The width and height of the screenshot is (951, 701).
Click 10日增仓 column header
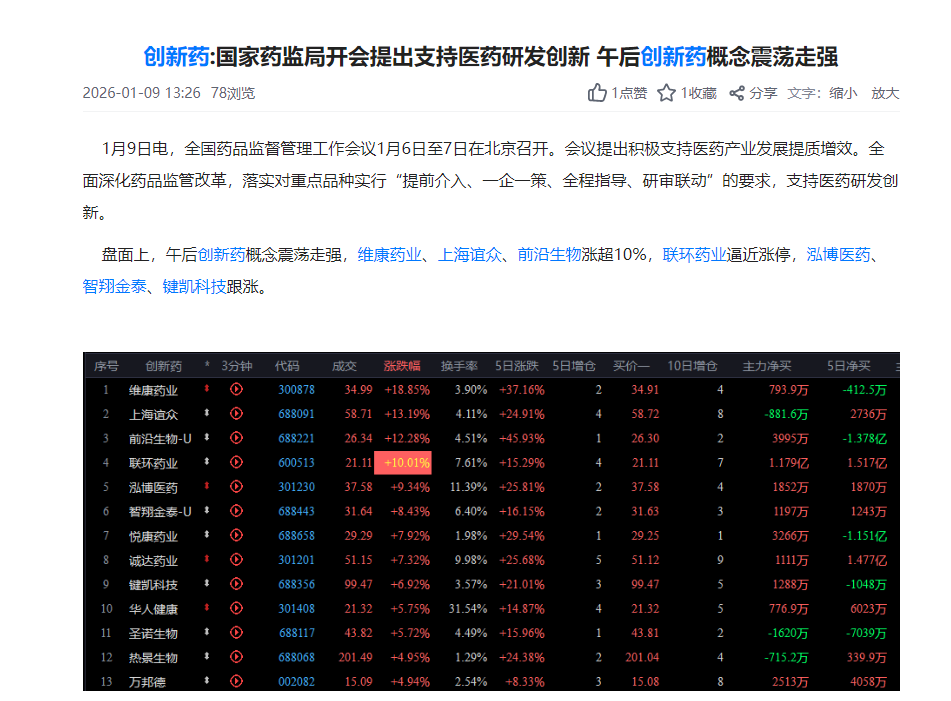692,366
